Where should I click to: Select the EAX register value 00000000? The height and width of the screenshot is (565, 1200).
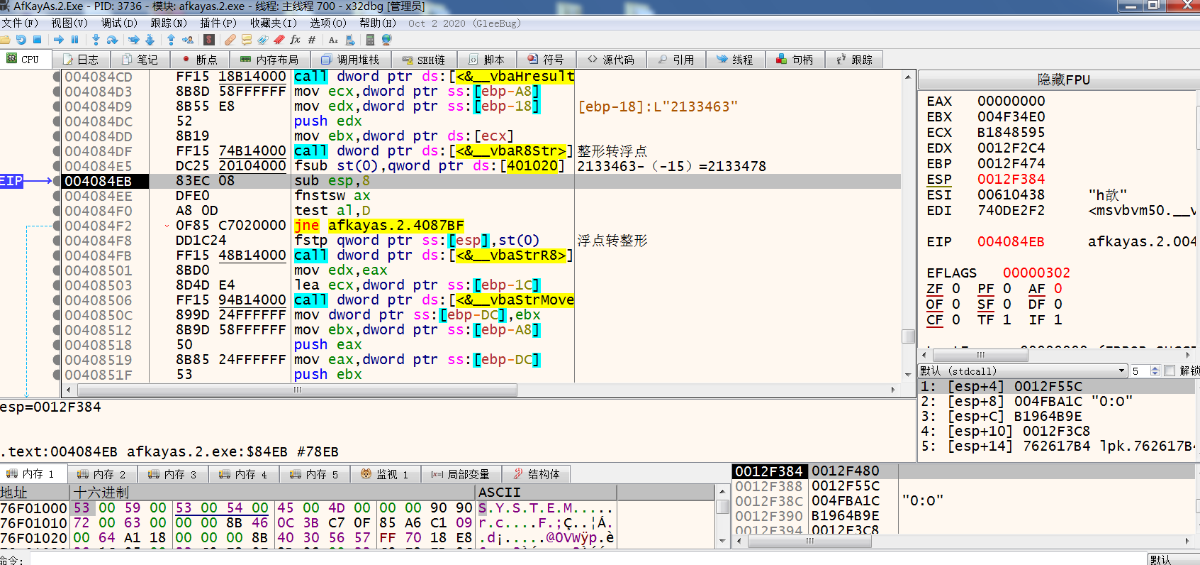(x=1011, y=101)
